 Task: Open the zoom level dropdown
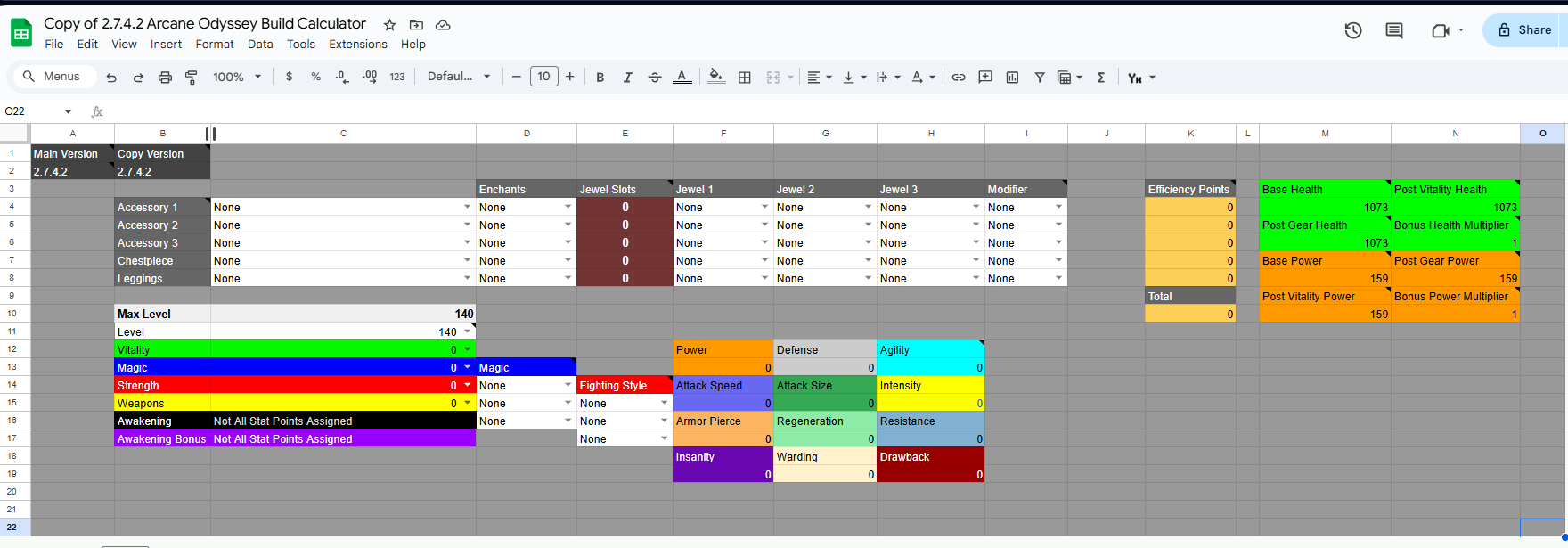coord(237,77)
